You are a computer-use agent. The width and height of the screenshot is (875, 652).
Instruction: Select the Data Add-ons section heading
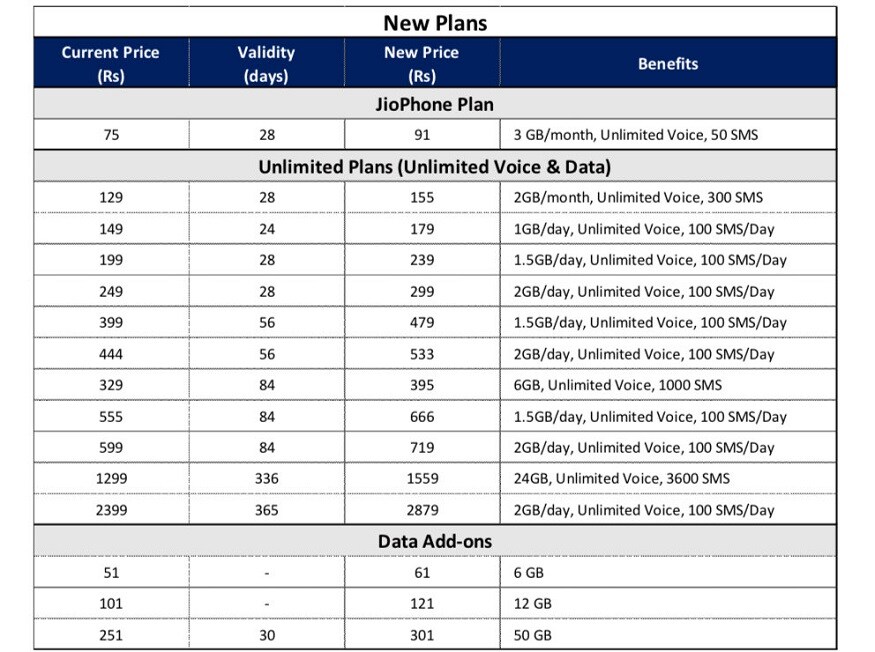point(435,541)
